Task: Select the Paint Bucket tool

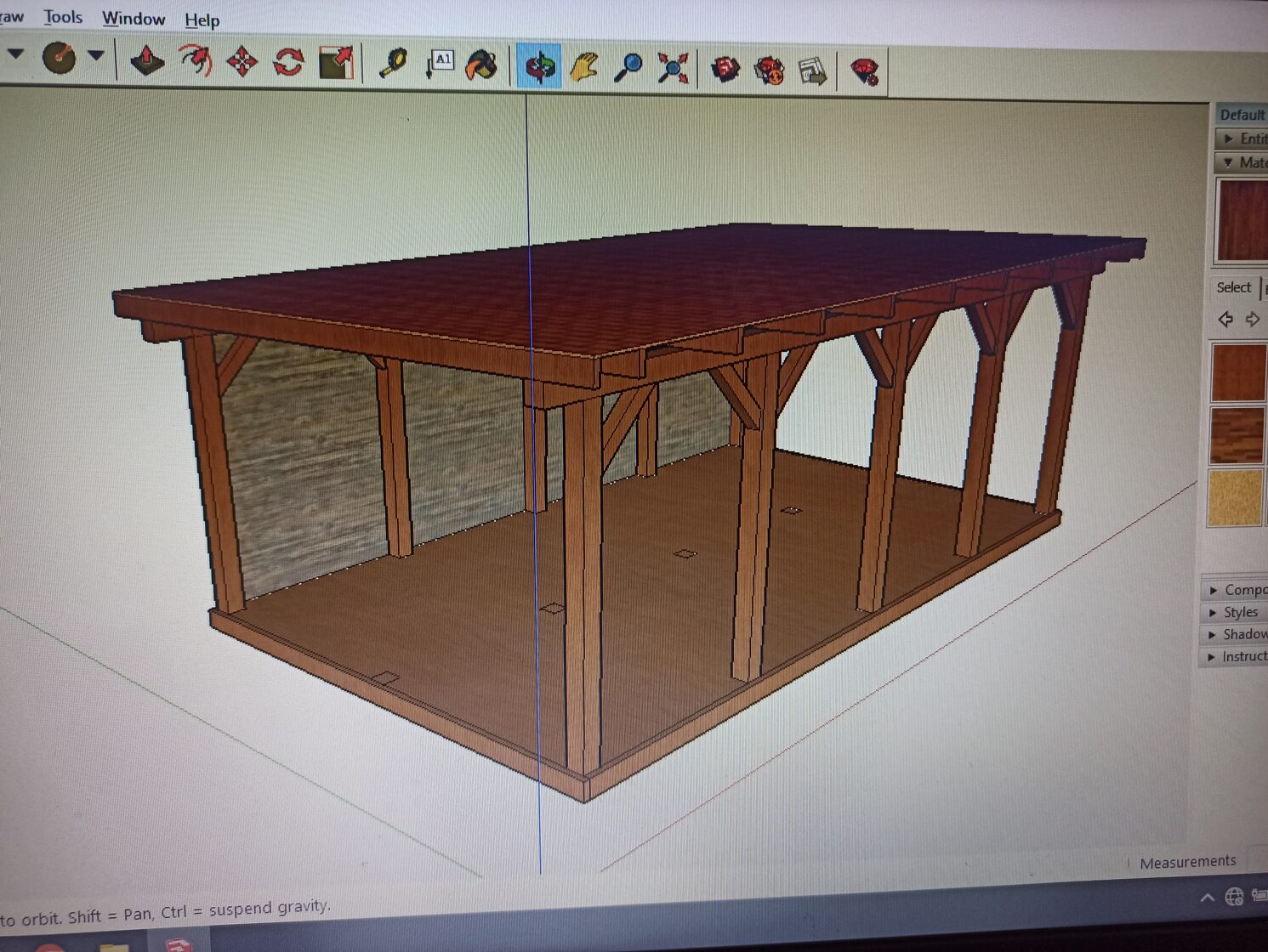Action: point(482,65)
